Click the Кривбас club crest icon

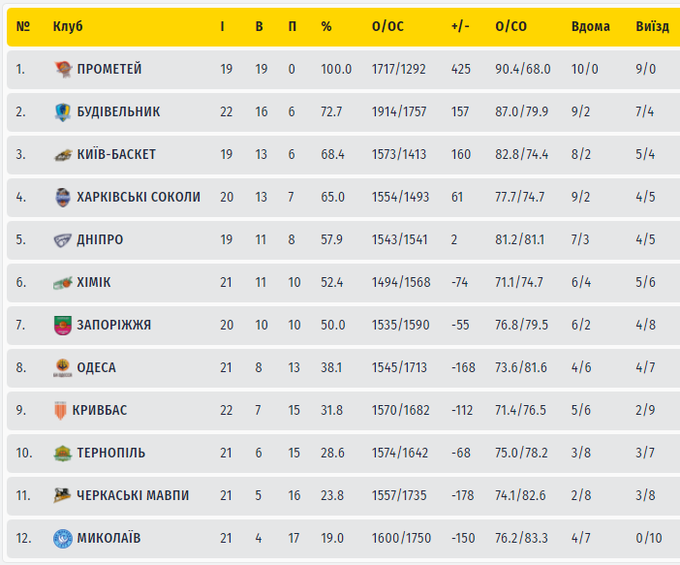[x=63, y=410]
